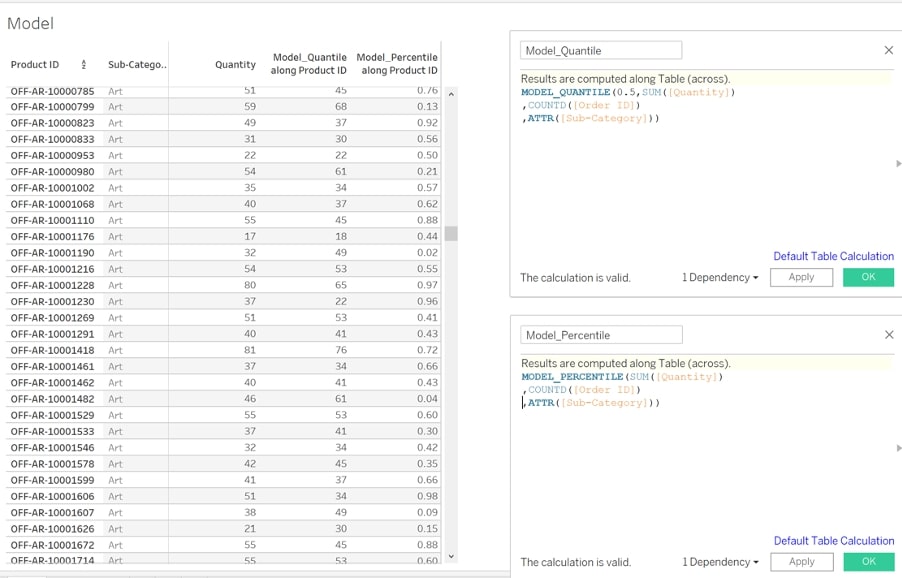Click the table scrollbar down arrow
The height and width of the screenshot is (578, 902).
click(x=451, y=556)
